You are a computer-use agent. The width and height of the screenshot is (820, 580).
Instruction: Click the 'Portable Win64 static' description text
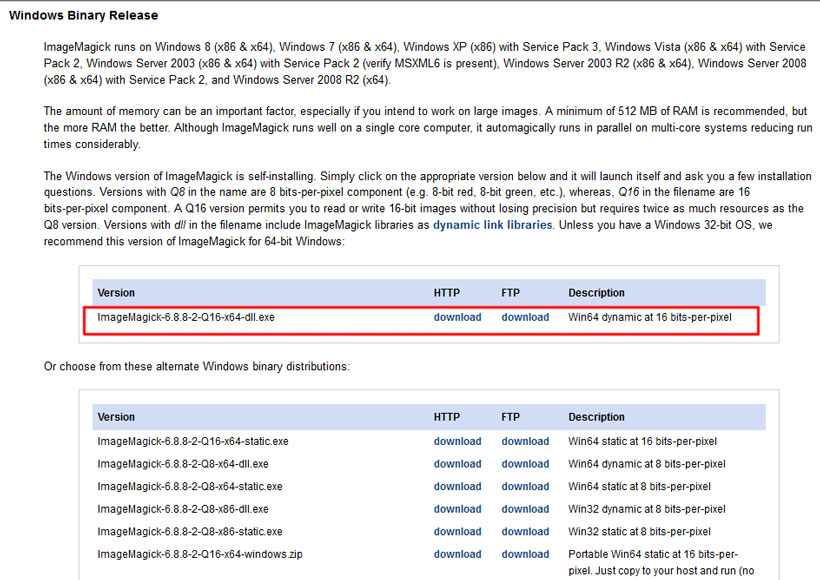661,562
